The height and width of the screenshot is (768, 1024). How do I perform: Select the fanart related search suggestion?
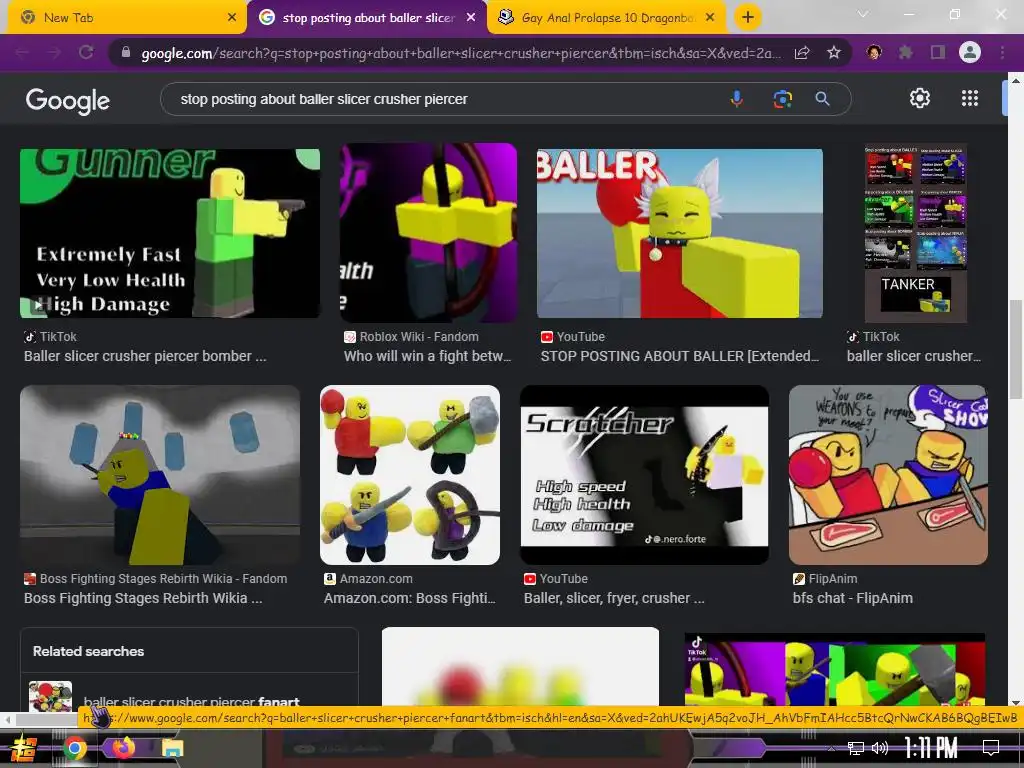point(191,700)
